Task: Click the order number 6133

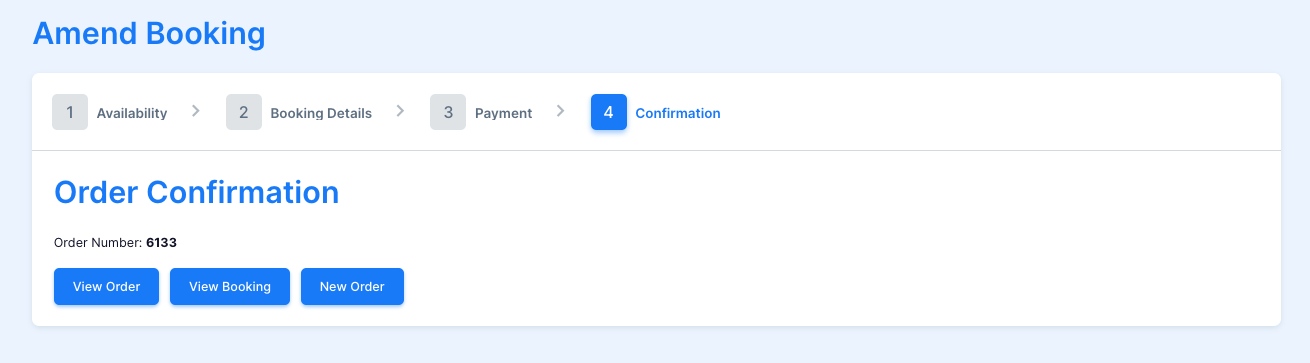Action: [x=161, y=242]
